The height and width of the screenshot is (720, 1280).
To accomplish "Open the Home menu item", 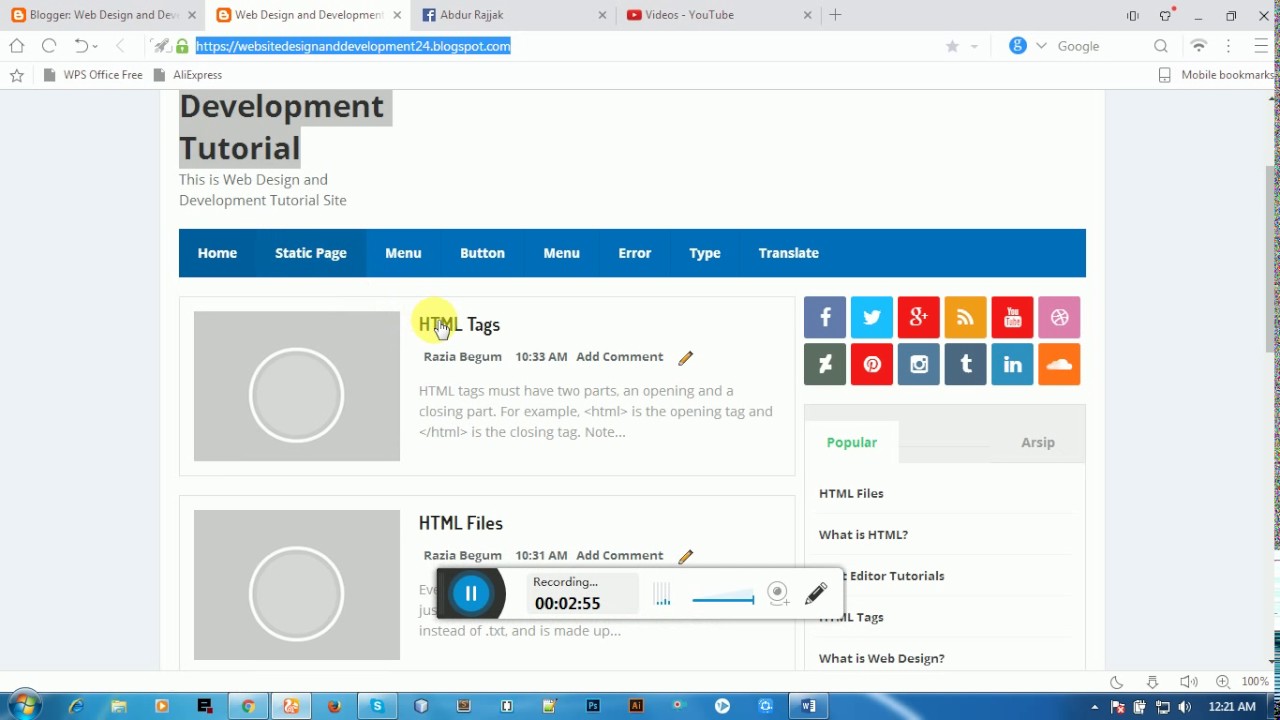I will point(217,253).
